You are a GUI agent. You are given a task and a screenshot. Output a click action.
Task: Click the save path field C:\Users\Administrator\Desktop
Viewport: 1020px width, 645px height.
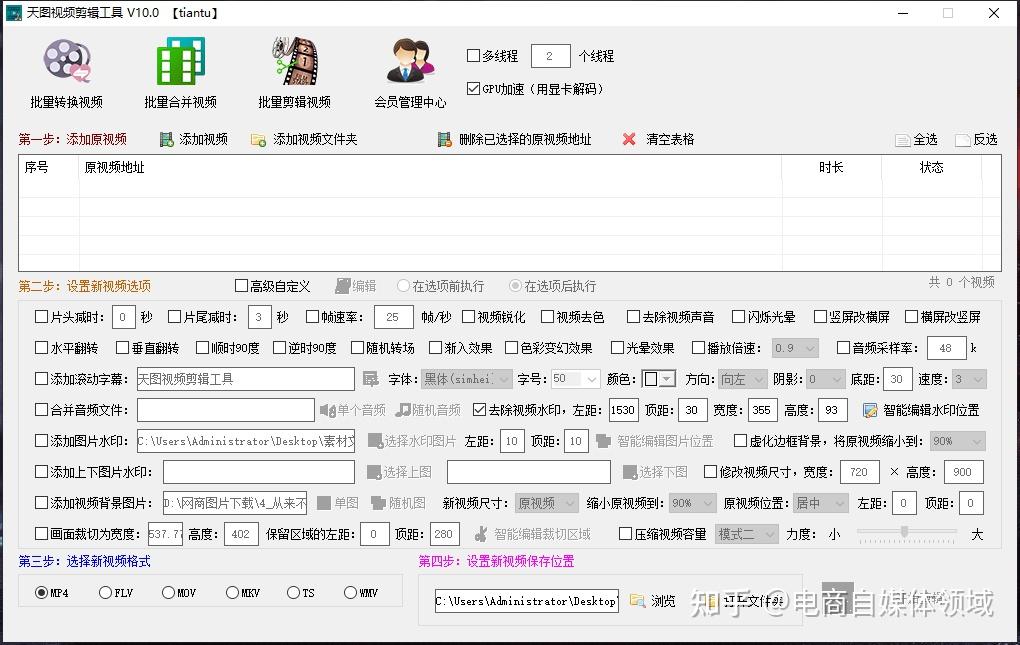(526, 601)
